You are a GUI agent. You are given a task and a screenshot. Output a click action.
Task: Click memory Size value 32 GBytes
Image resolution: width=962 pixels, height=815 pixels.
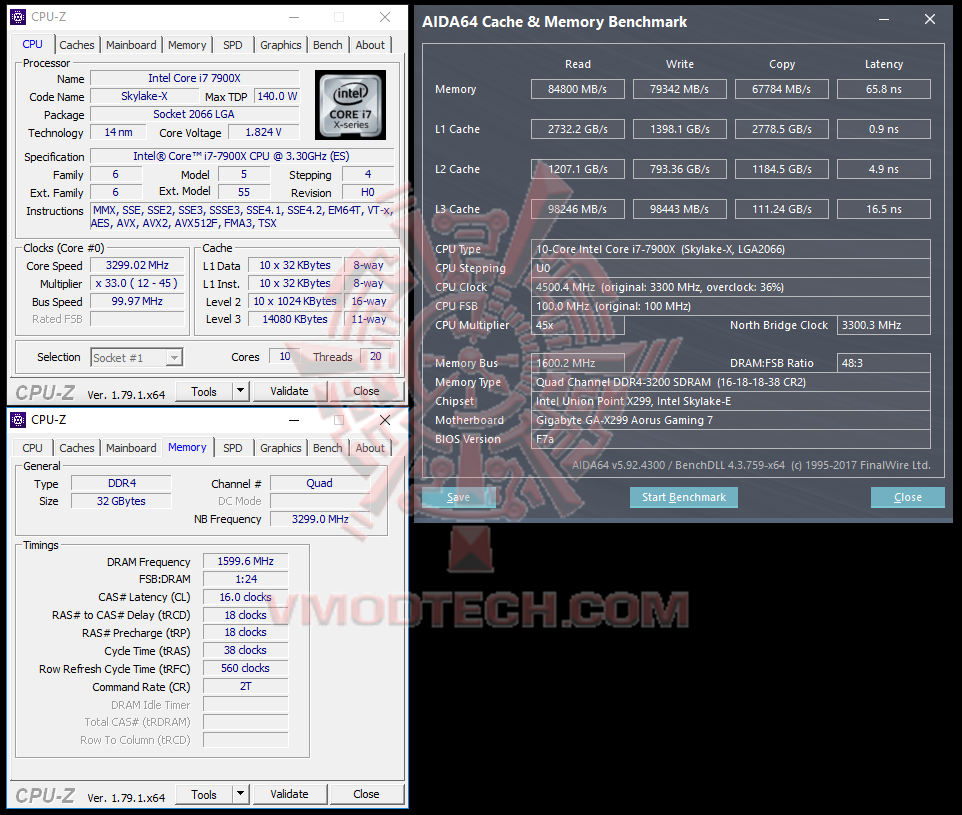121,501
